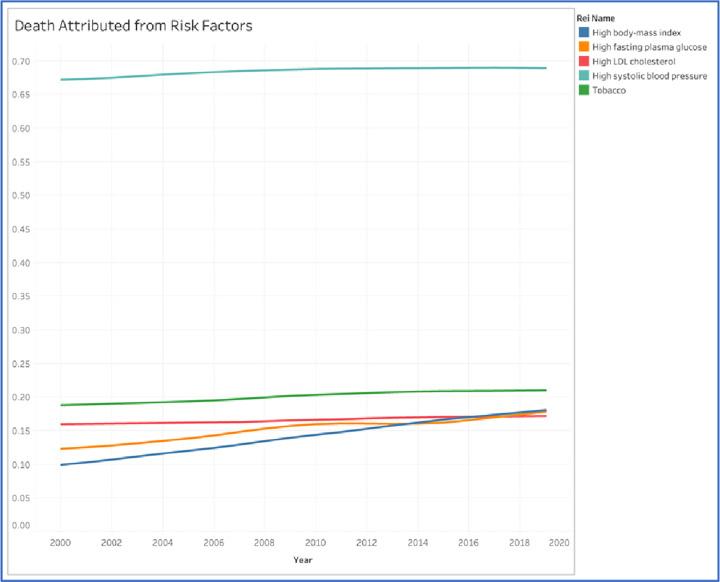720x582 pixels.
Task: Click the Rei Name legend title
Action: pos(597,18)
